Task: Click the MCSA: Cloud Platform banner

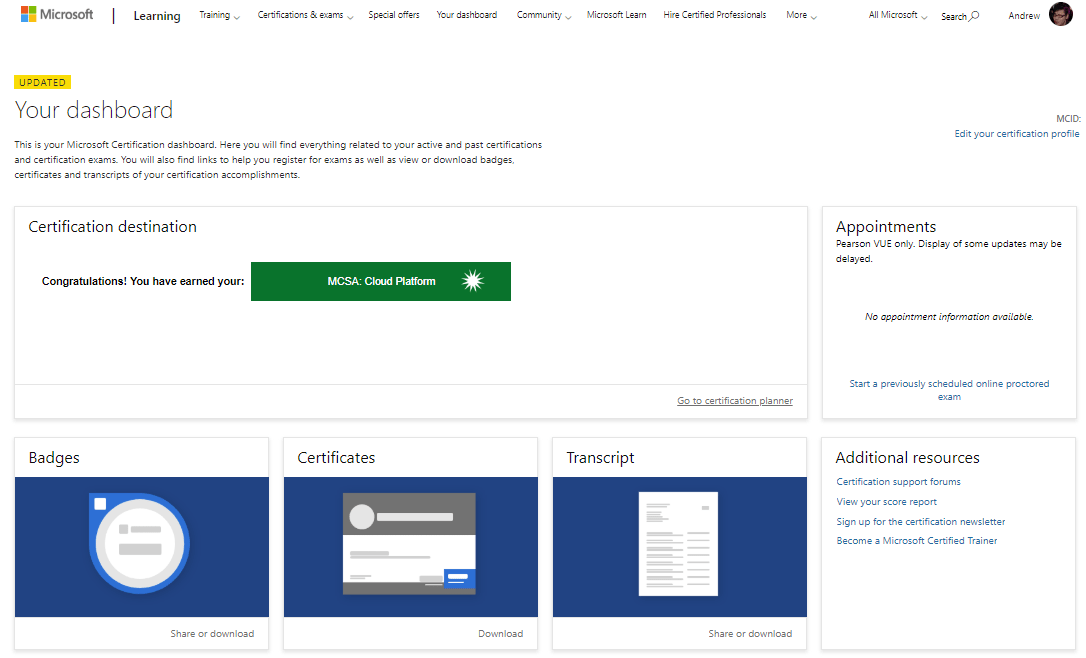Action: (x=381, y=281)
